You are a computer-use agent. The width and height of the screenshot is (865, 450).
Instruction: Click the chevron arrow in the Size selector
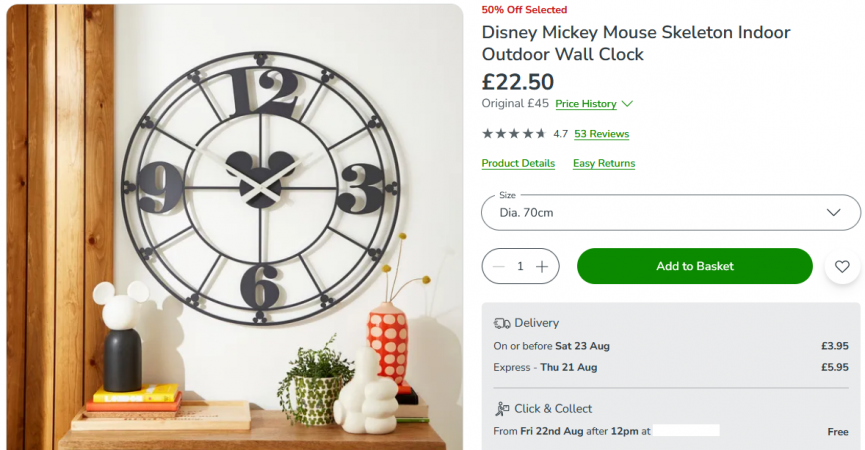(834, 212)
